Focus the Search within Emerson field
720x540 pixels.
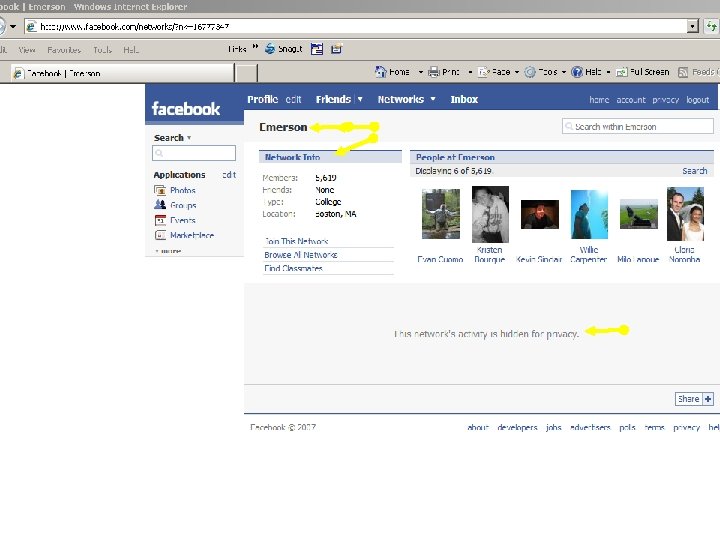pyautogui.click(x=638, y=126)
